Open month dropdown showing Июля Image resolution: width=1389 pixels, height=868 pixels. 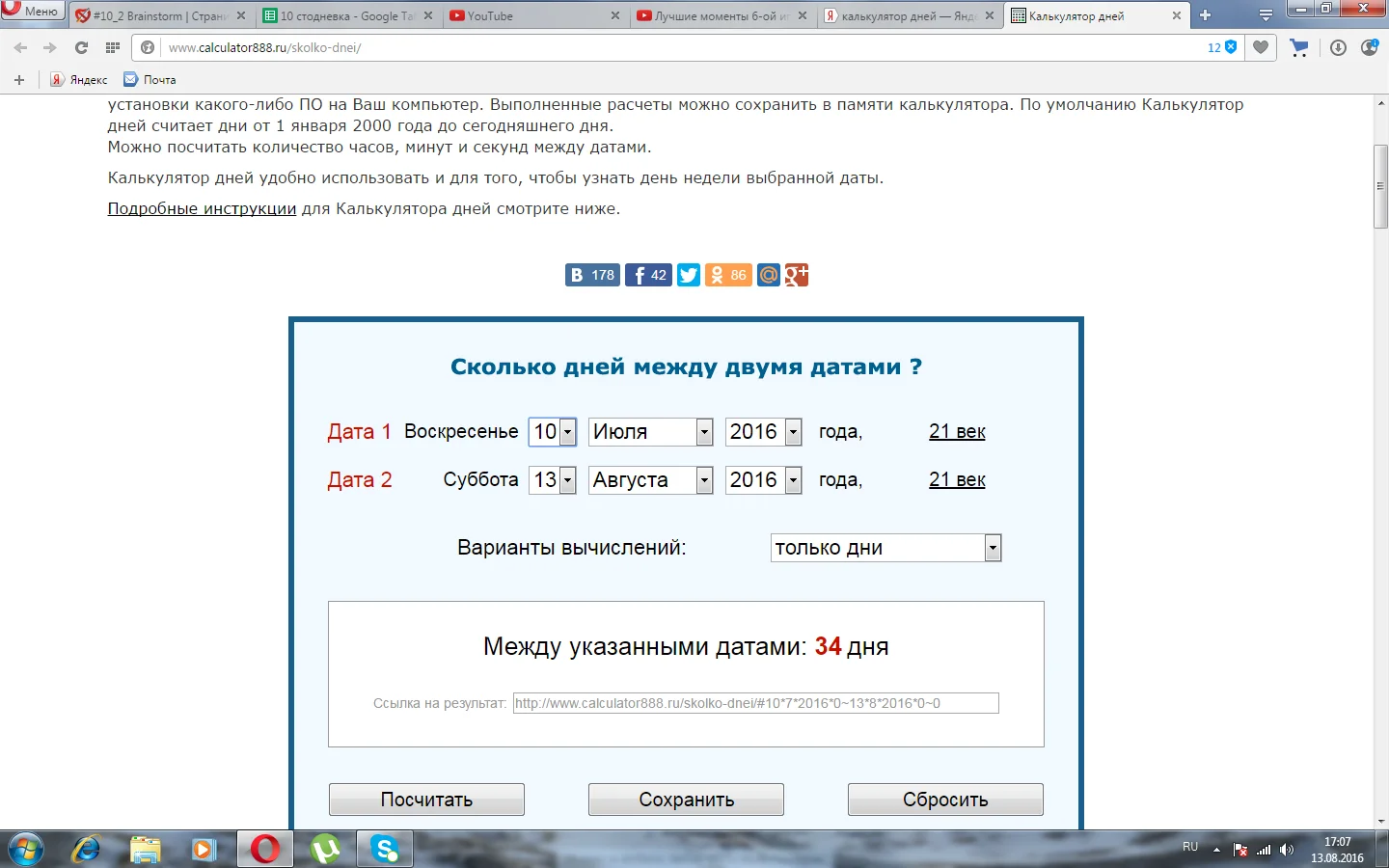click(x=651, y=431)
